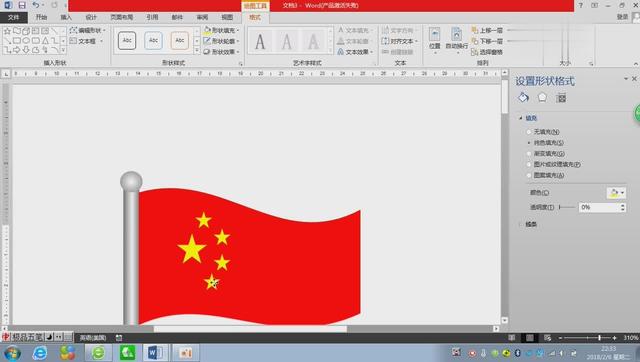Pick the down arrow shape in the shapes gallery
Screen dimensions: 640x362
(26, 50)
